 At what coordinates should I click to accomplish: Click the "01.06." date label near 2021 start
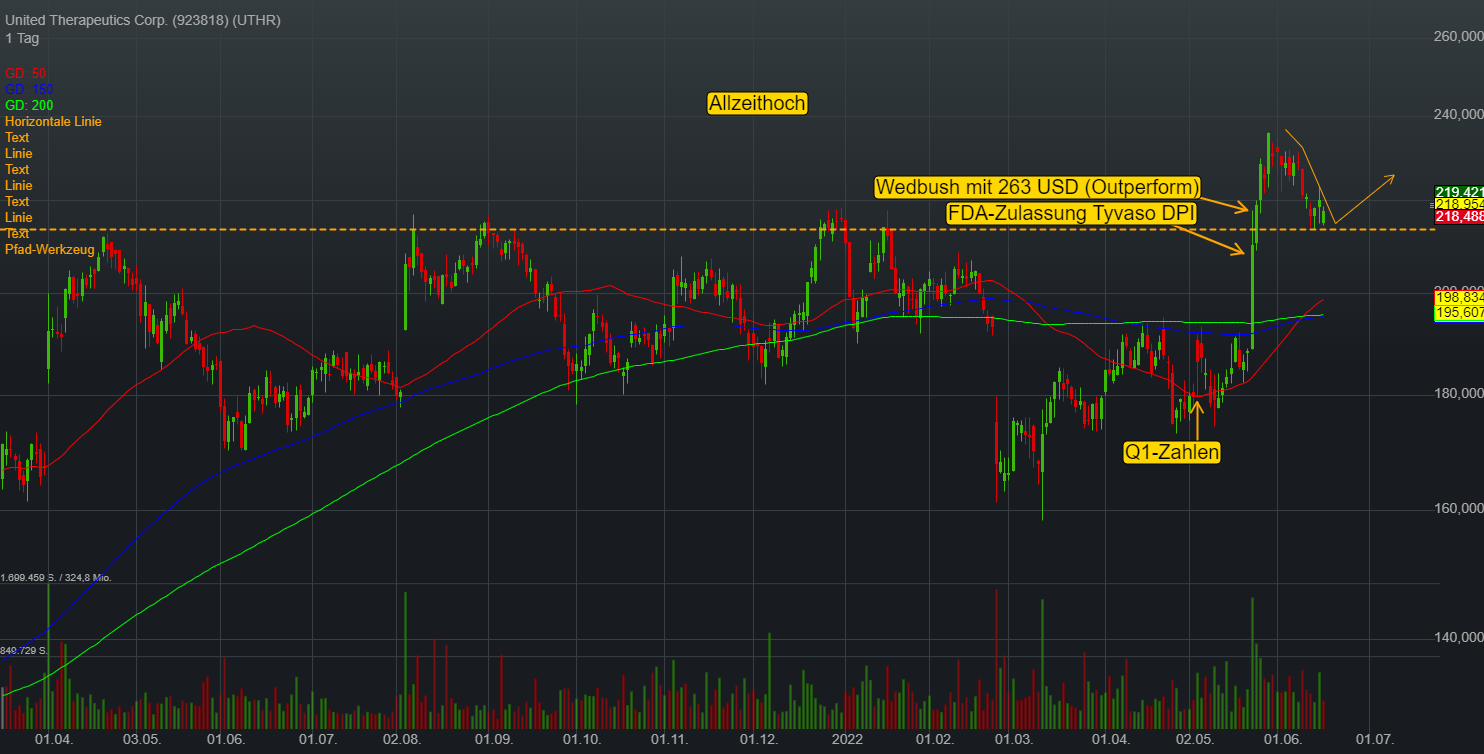click(x=226, y=739)
